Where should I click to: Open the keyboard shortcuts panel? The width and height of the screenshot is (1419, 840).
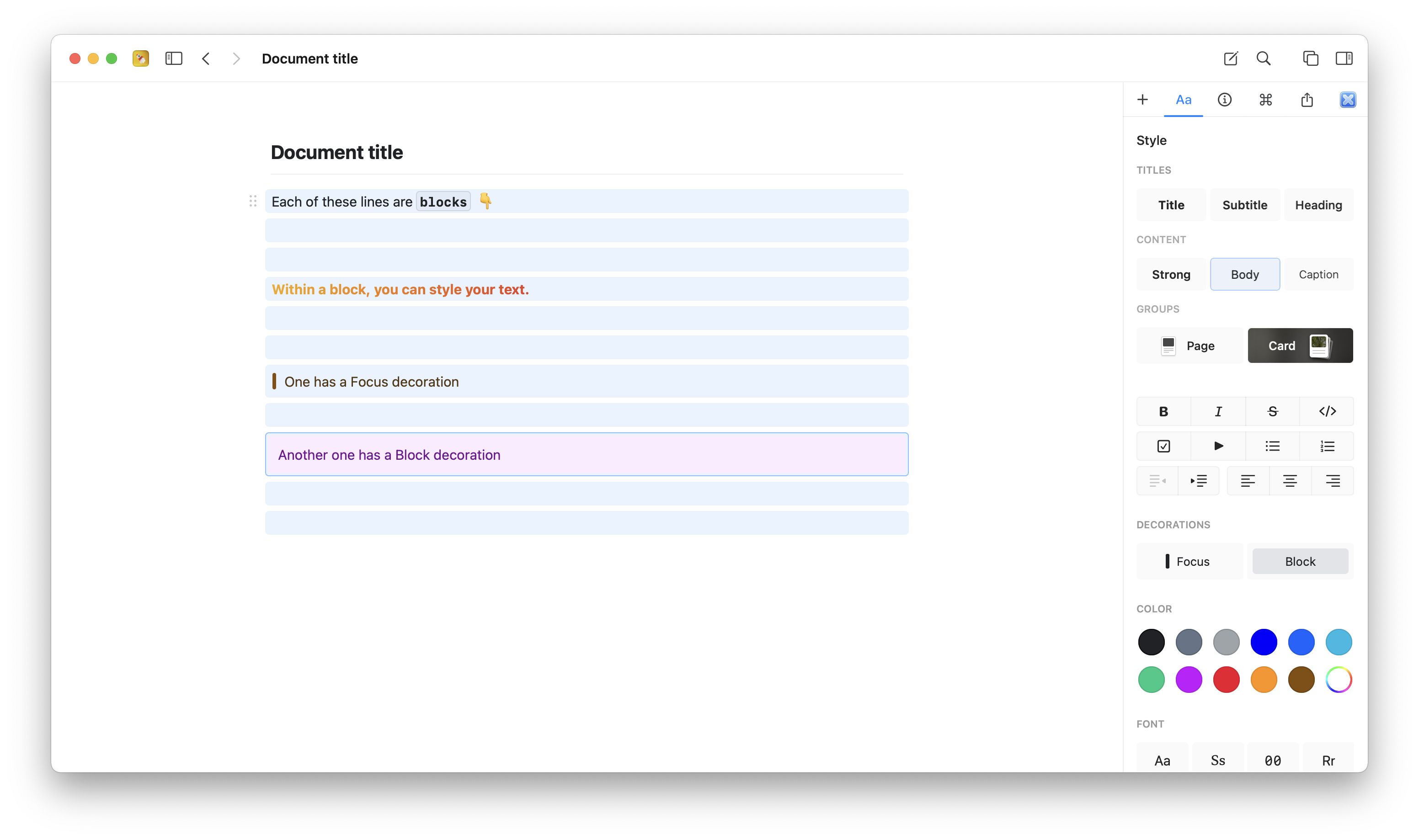(1265, 100)
